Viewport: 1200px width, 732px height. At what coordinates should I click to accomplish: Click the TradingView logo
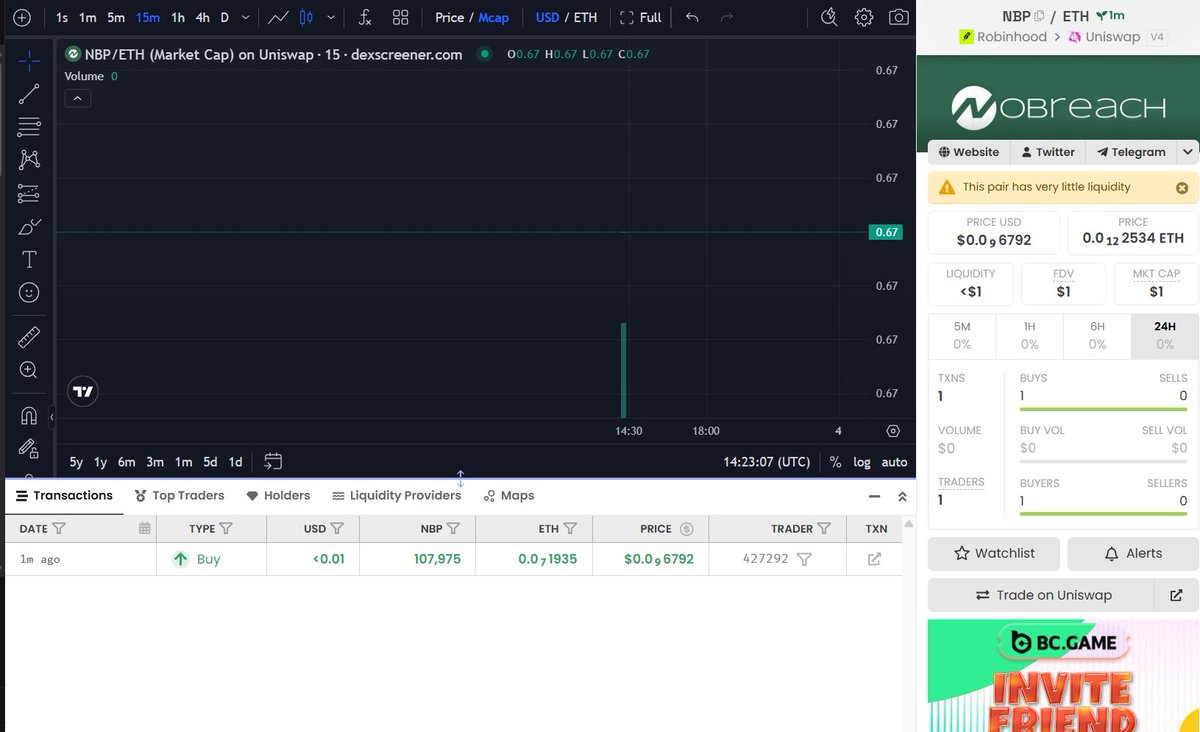coord(83,392)
